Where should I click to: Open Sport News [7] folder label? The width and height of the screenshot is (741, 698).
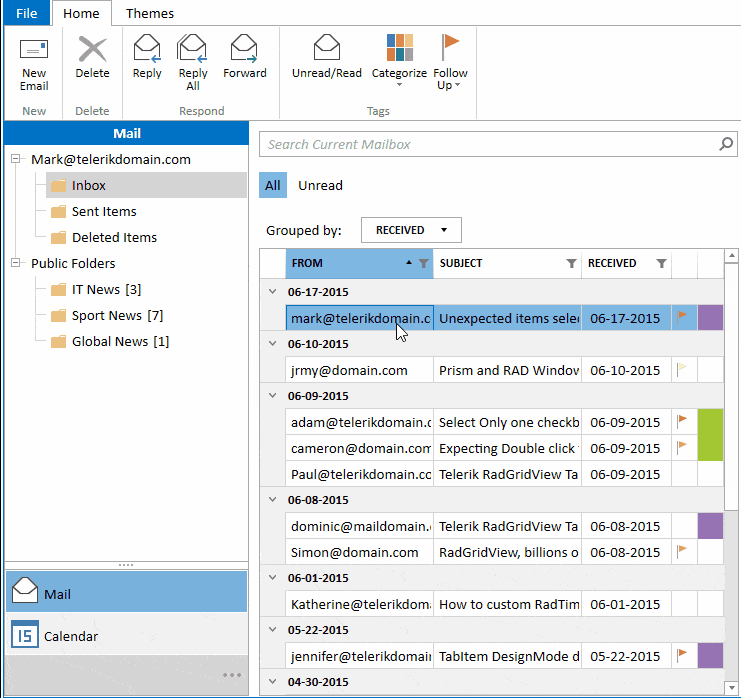click(x=117, y=315)
